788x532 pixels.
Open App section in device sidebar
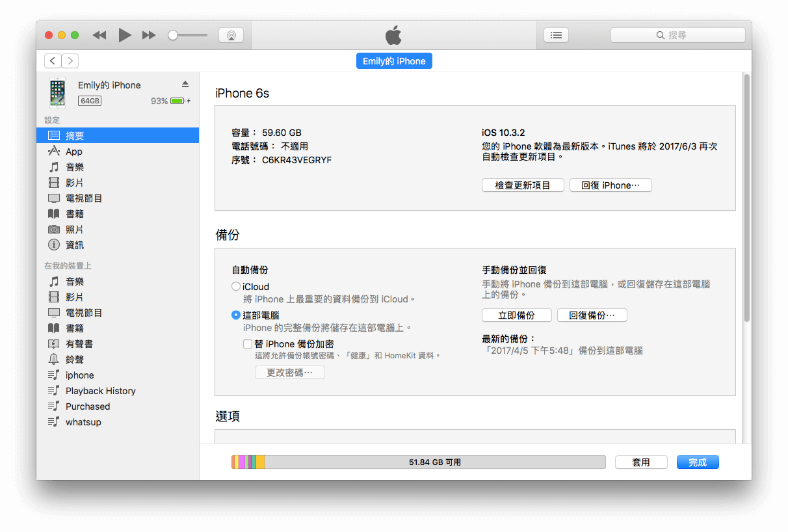74,151
